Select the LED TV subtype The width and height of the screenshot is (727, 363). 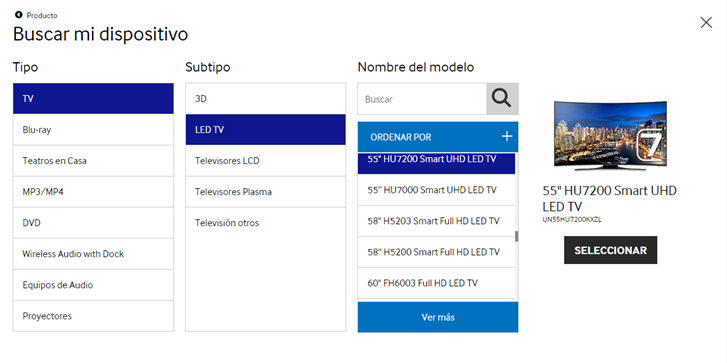coord(266,129)
